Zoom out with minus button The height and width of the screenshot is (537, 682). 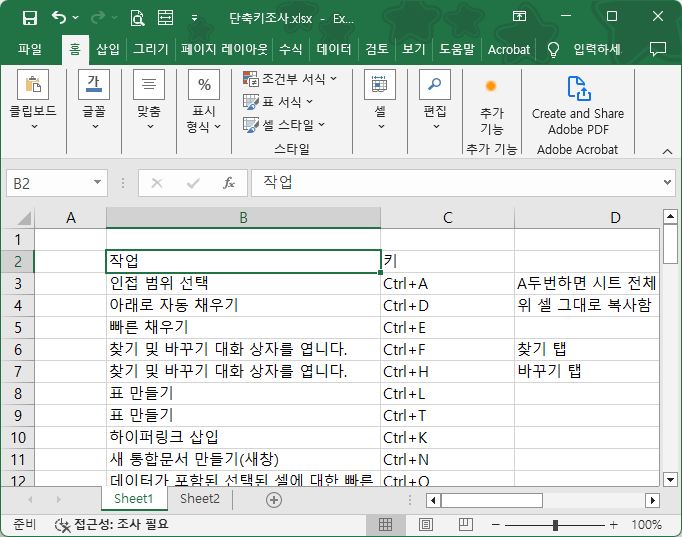[495, 525]
